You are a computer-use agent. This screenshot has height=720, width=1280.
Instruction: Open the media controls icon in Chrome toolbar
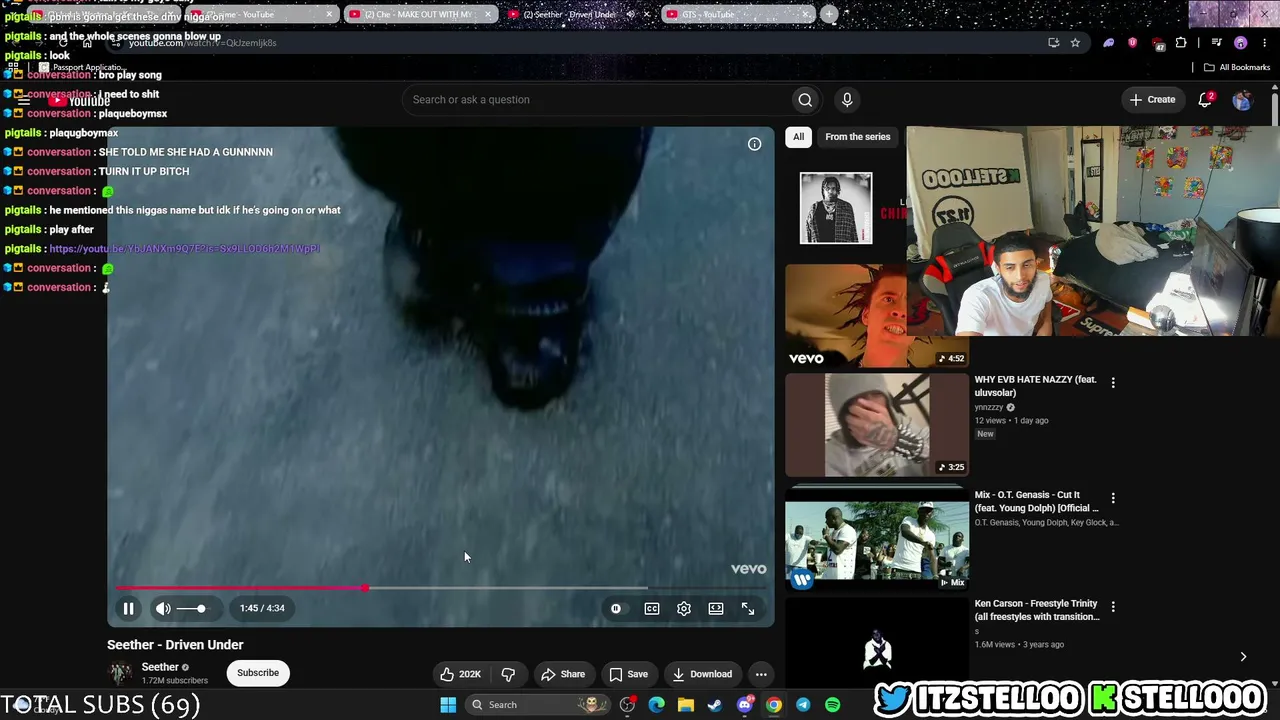point(1216,43)
